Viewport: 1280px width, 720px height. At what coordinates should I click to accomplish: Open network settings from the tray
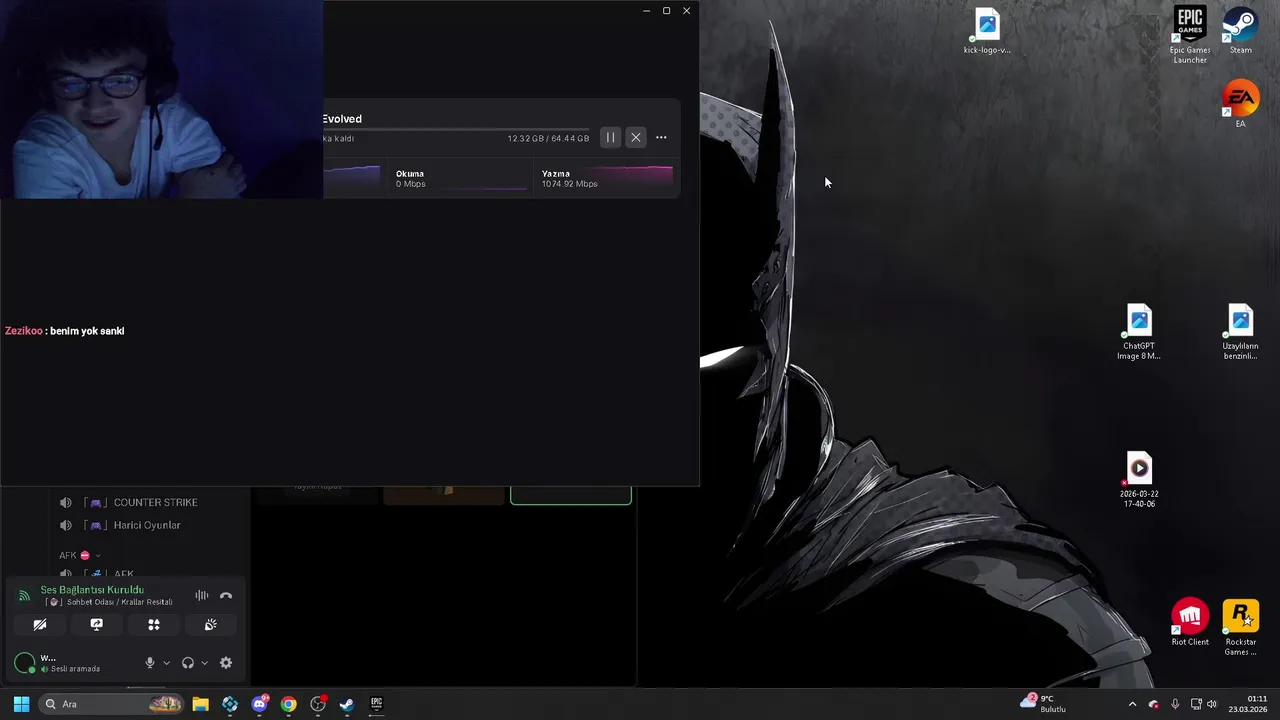point(1196,704)
